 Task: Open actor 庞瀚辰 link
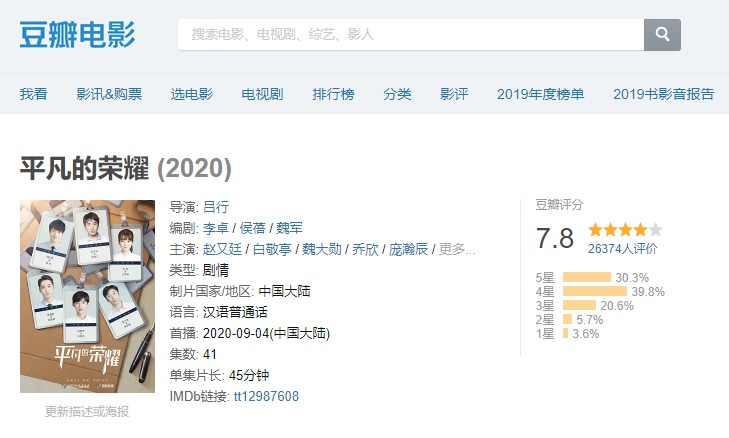pos(408,249)
